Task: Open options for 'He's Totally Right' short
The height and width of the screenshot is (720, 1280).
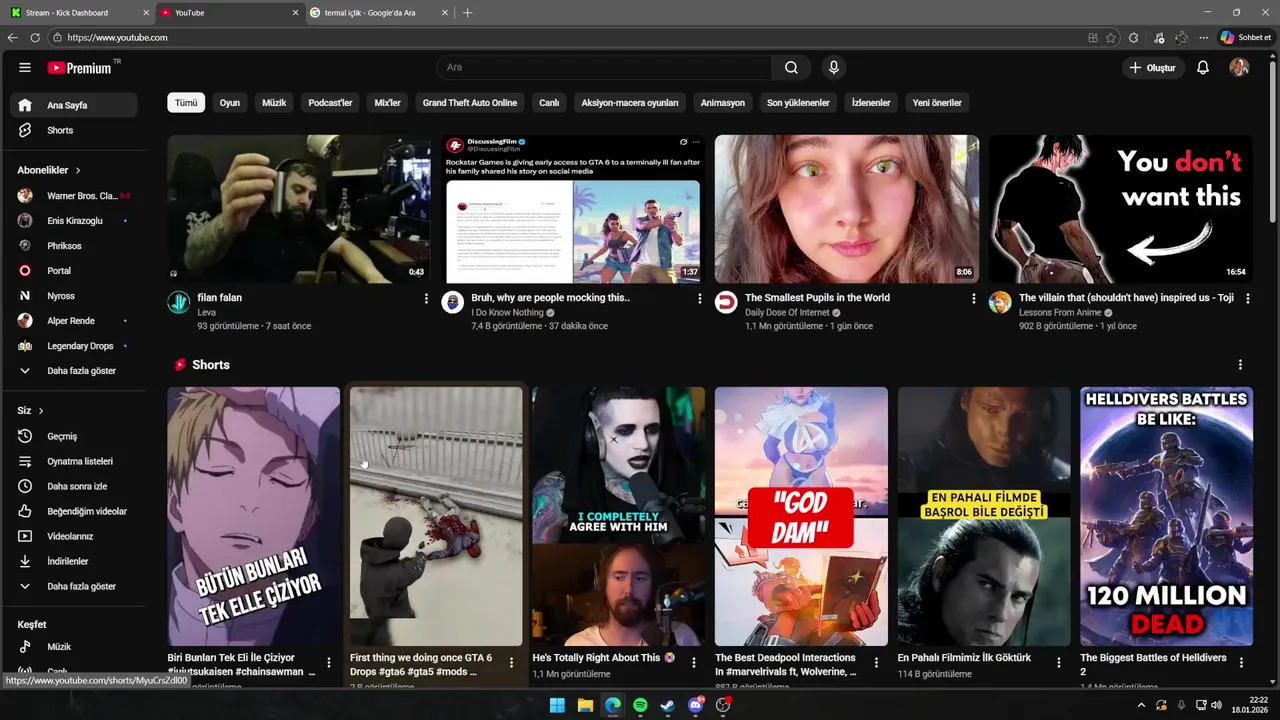Action: [x=694, y=663]
